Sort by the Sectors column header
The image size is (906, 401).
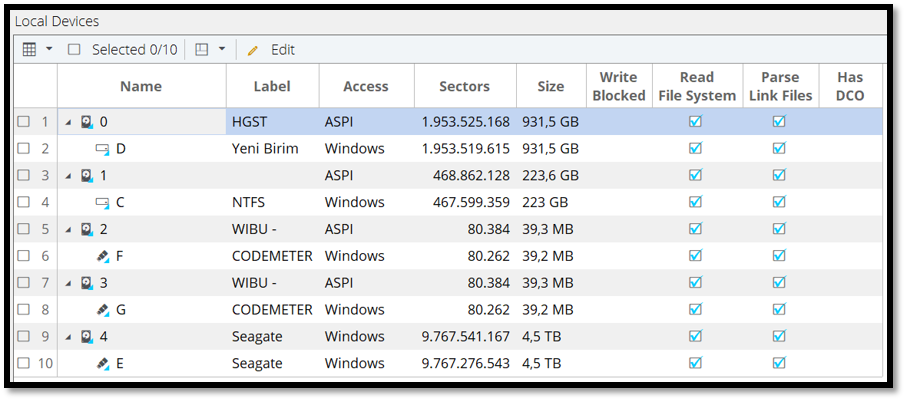(464, 86)
